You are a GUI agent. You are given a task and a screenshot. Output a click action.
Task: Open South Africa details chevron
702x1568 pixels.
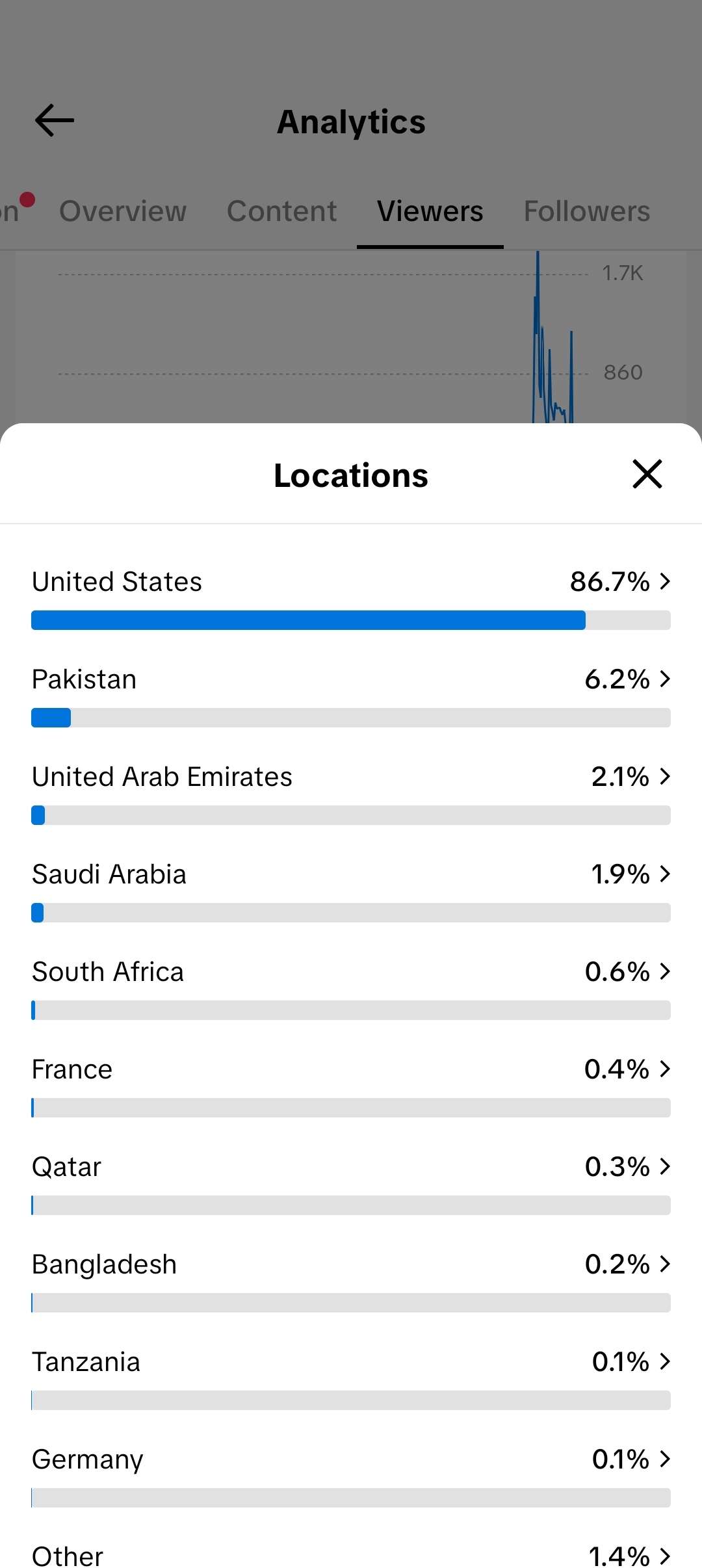(664, 971)
